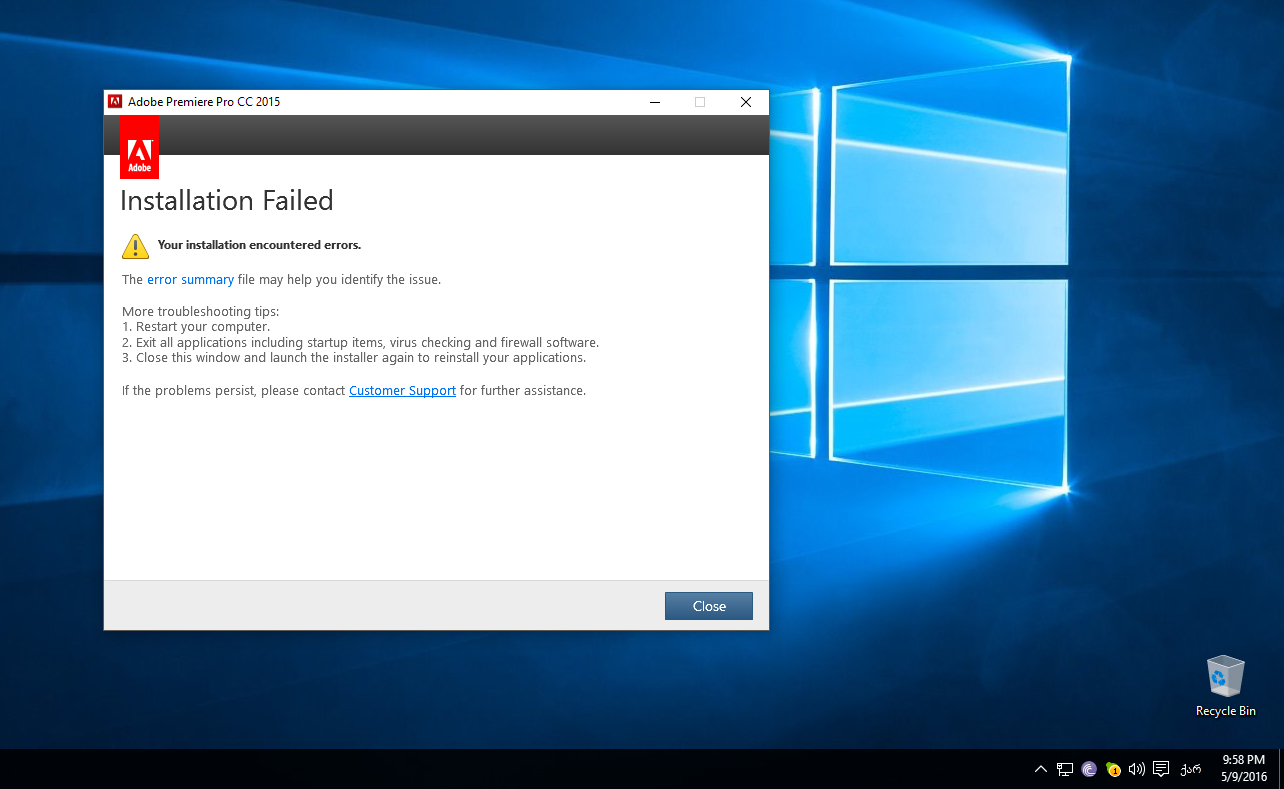The height and width of the screenshot is (789, 1284).
Task: Click 'Your installation encountered errors.' message
Action: coord(259,245)
